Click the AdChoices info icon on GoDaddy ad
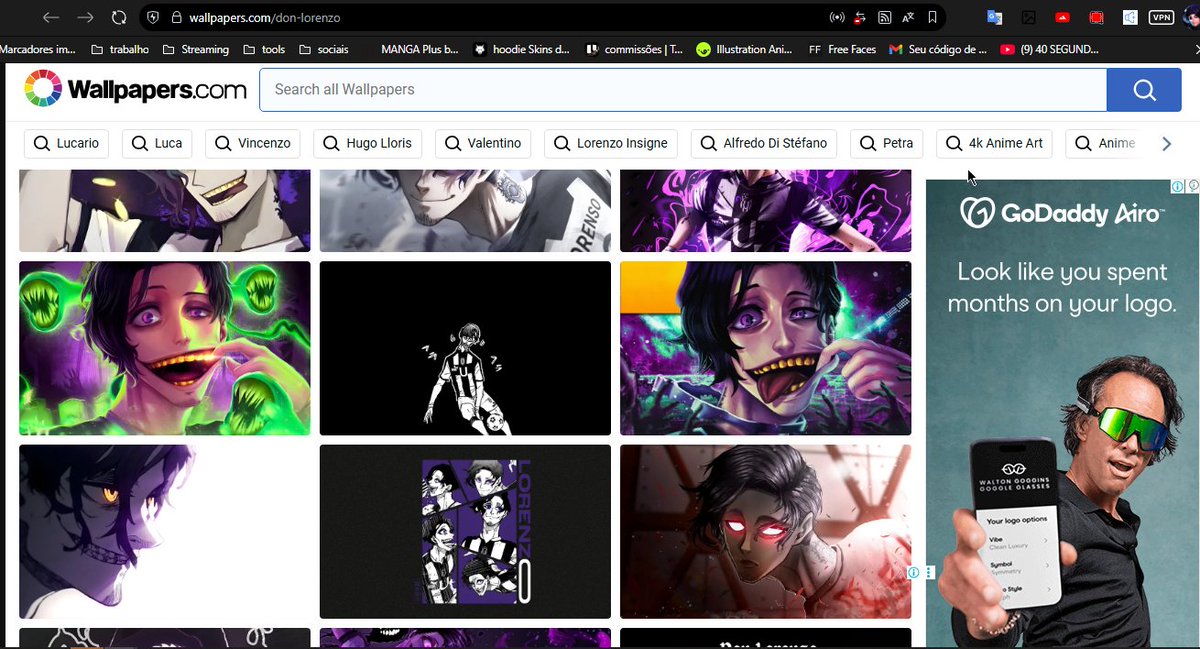The width and height of the screenshot is (1200, 649). (x=1178, y=186)
